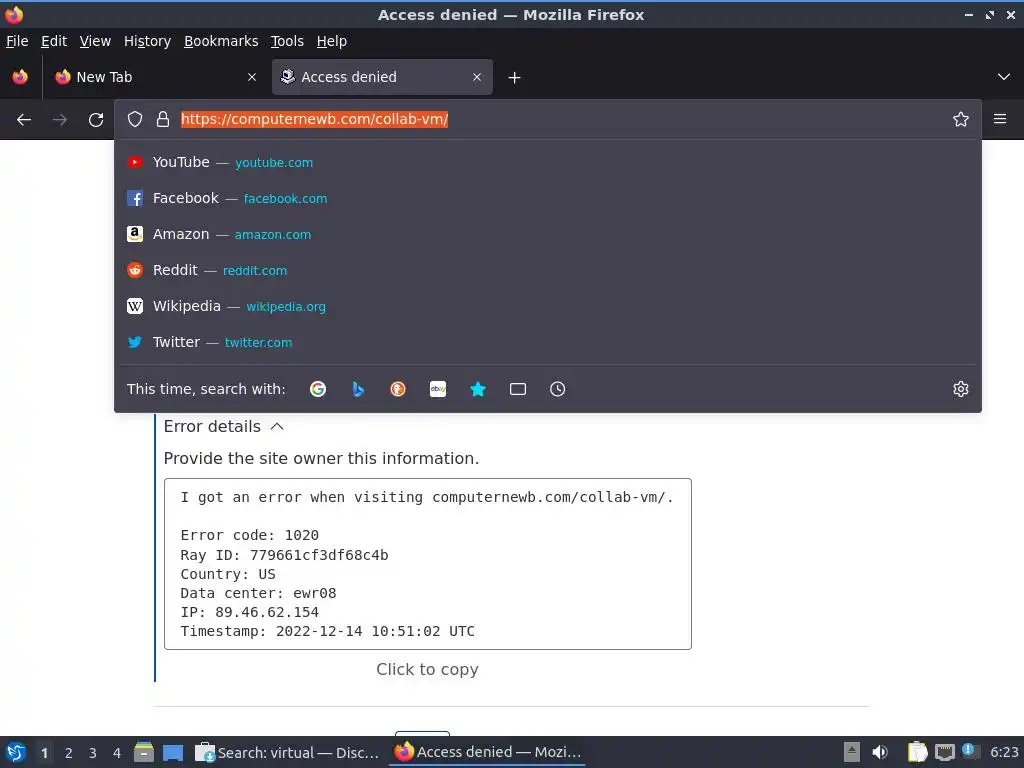The height and width of the screenshot is (768, 1024).
Task: Select the Access denied tab
Action: click(382, 77)
